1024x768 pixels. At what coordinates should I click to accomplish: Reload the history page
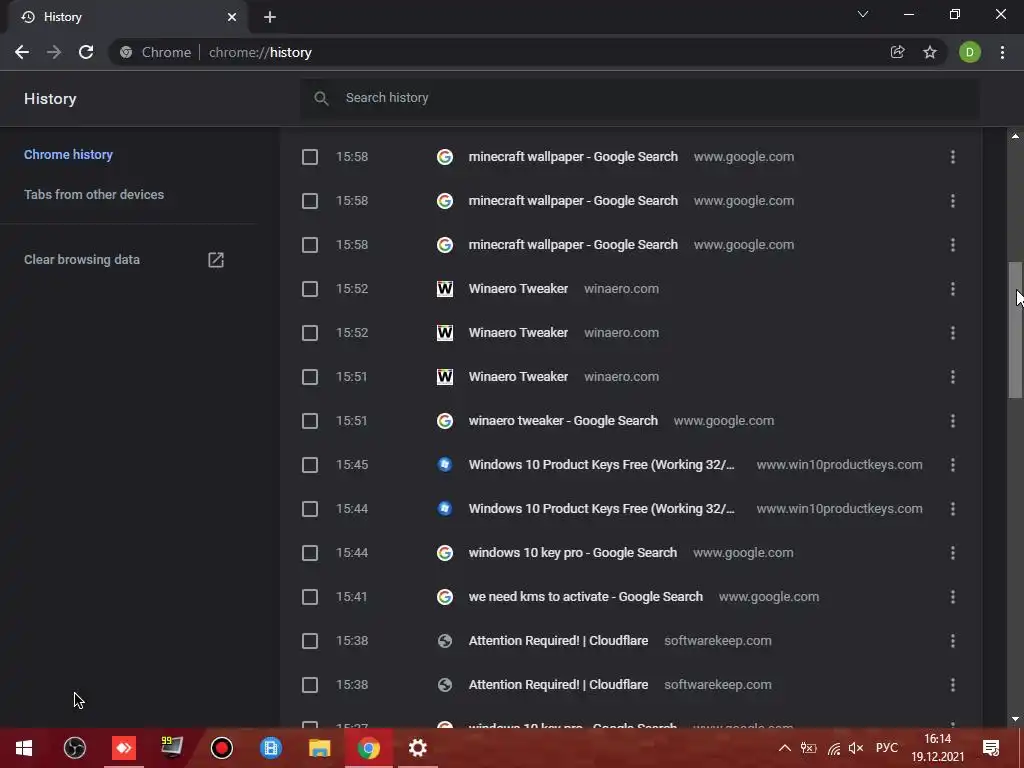click(86, 52)
